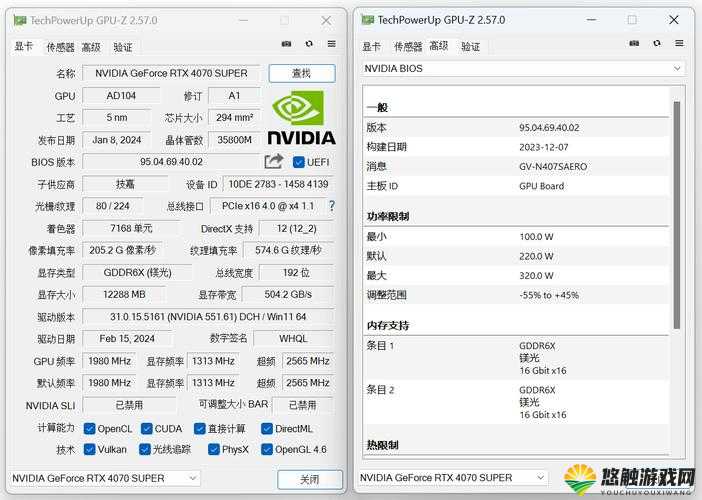The width and height of the screenshot is (702, 500).
Task: Toggle the 光线追踪 checkbox
Action: [145, 449]
